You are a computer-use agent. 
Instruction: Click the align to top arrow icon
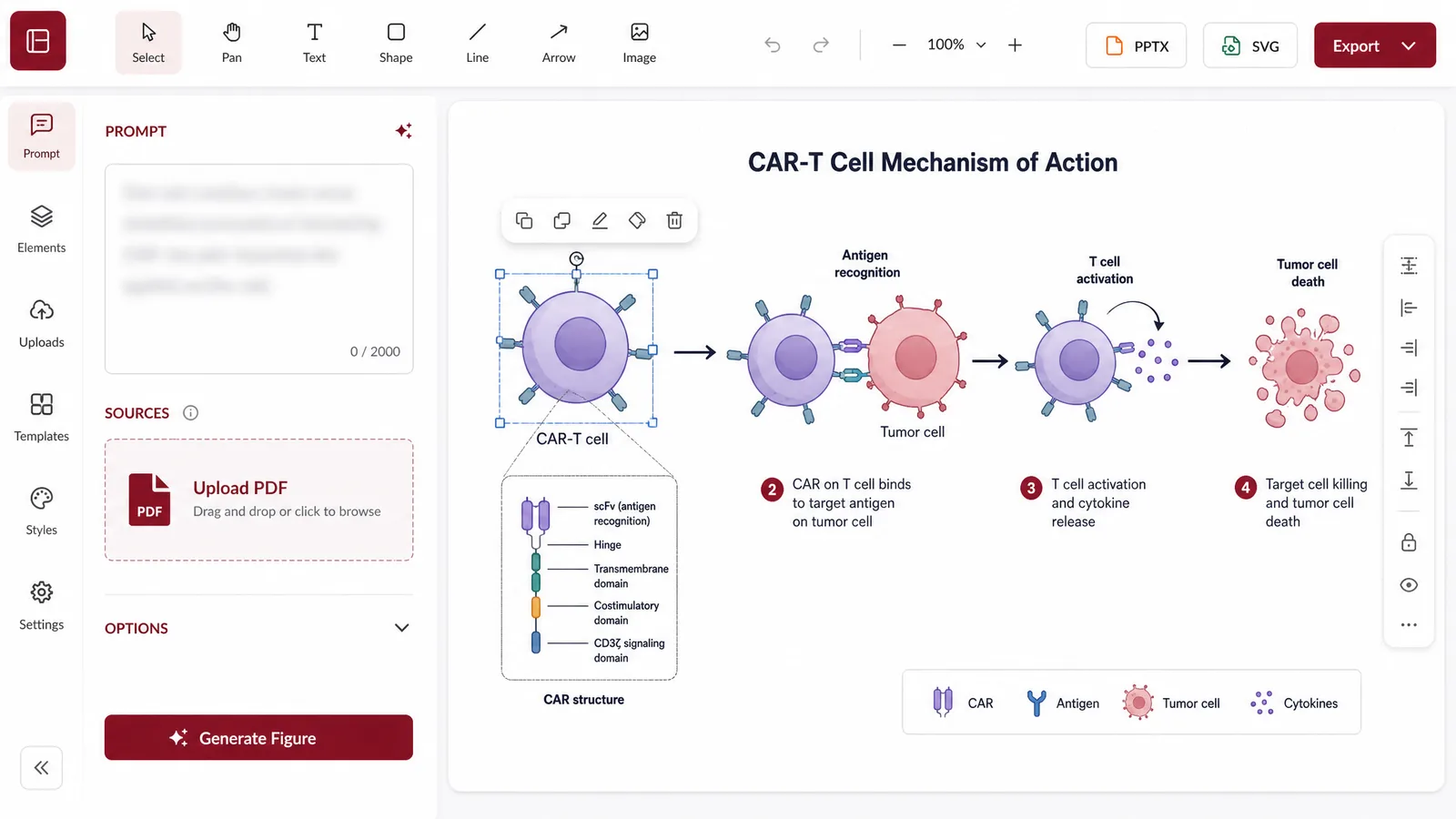[x=1409, y=438]
